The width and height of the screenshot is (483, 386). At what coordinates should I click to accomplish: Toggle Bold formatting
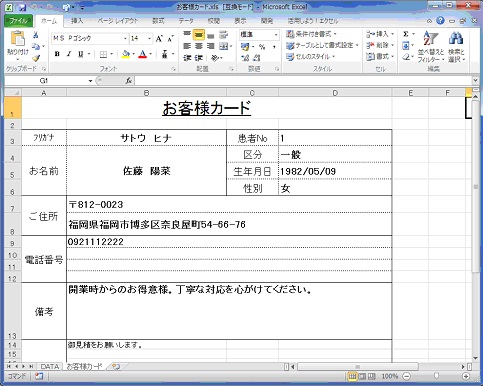click(57, 54)
